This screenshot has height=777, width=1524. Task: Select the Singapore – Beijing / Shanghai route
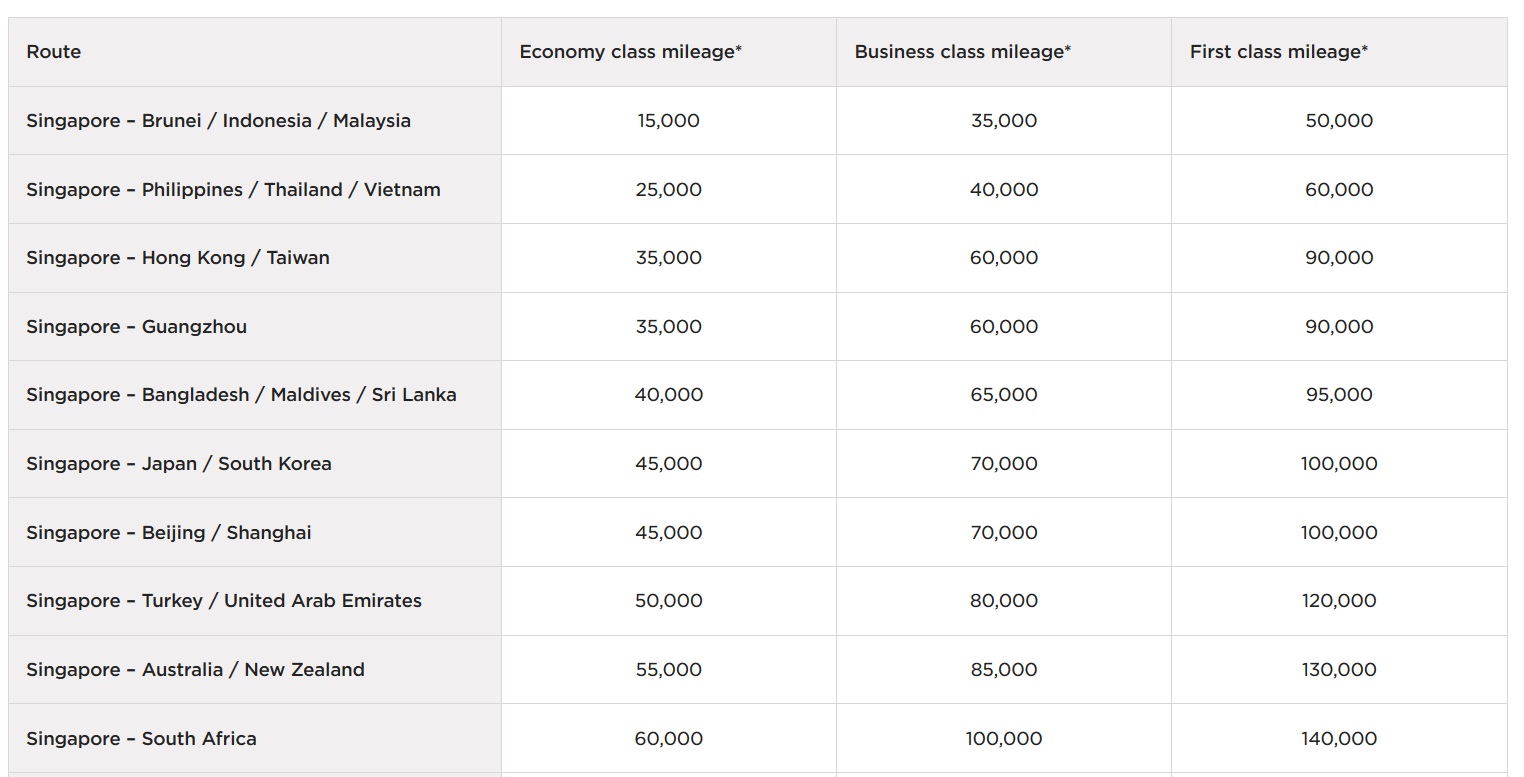point(169,533)
